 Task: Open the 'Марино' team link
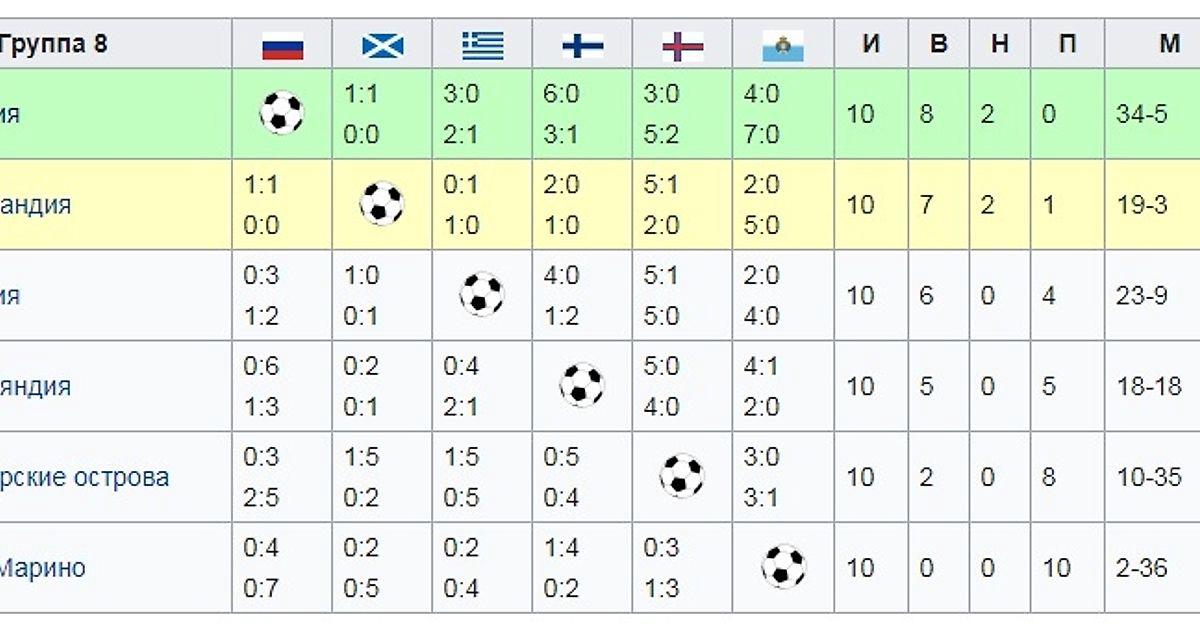[x=42, y=568]
